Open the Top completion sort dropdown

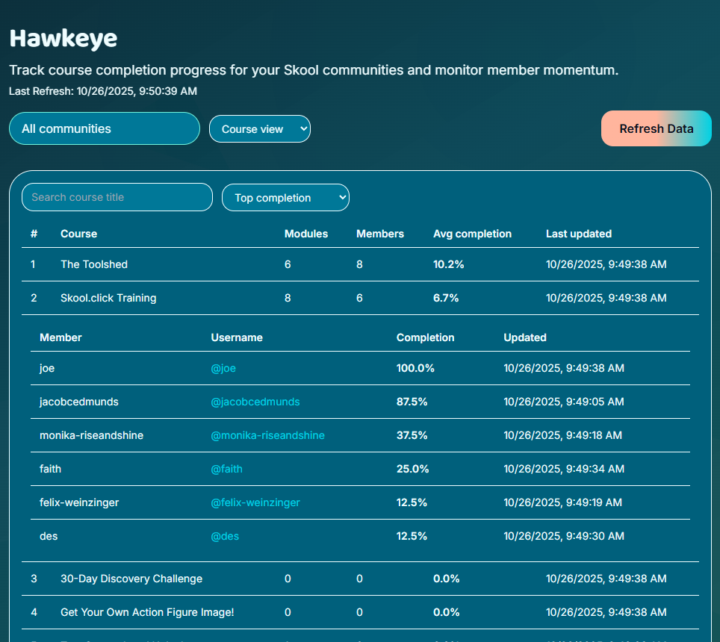(286, 198)
